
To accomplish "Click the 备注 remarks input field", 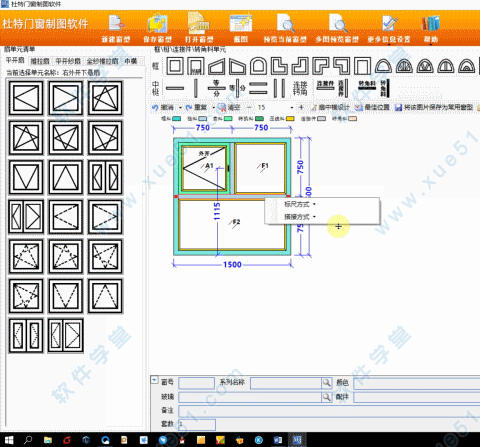I will click(330, 410).
